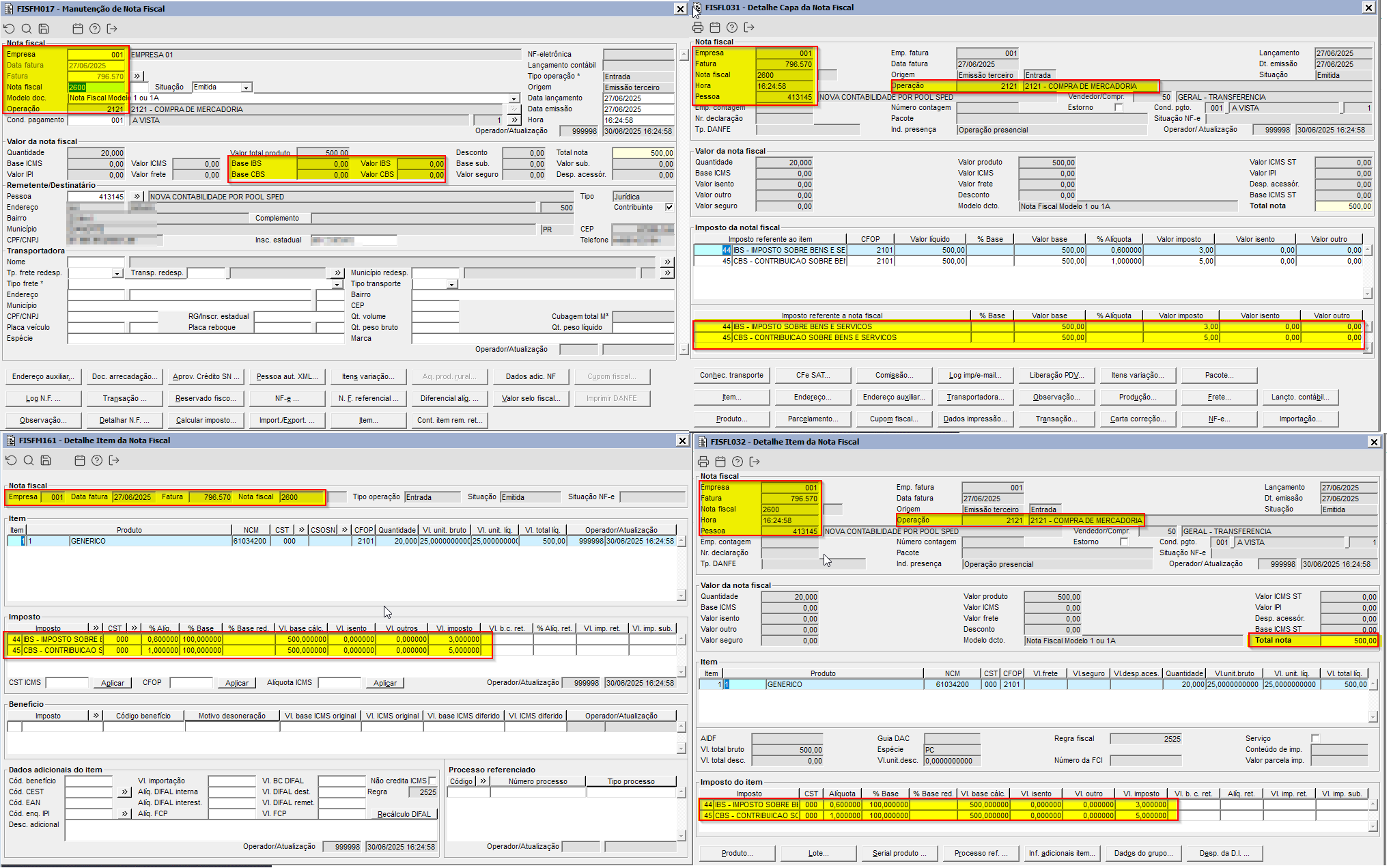Click undo icon in FISFM017 toolbar
Image resolution: width=1391 pixels, height=868 pixels.
point(9,29)
